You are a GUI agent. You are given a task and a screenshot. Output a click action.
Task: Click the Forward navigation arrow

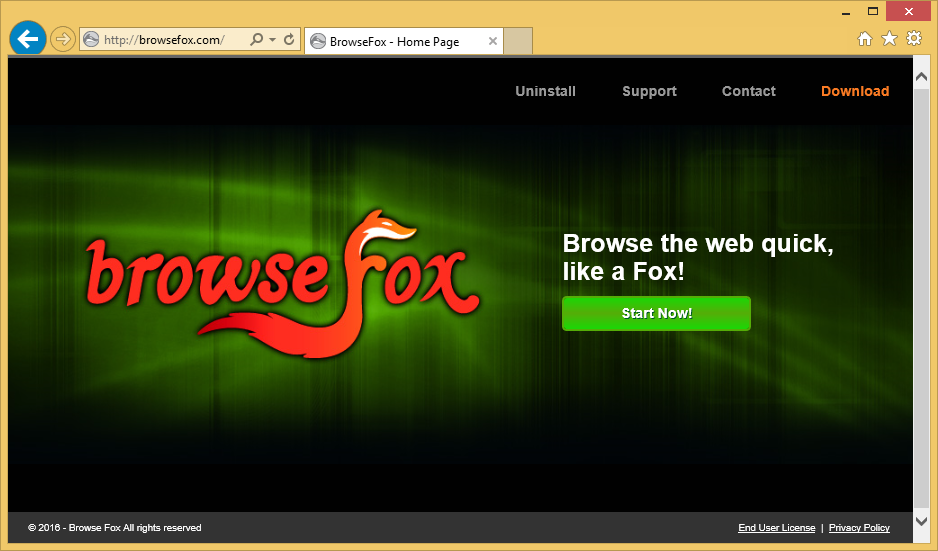coord(62,39)
